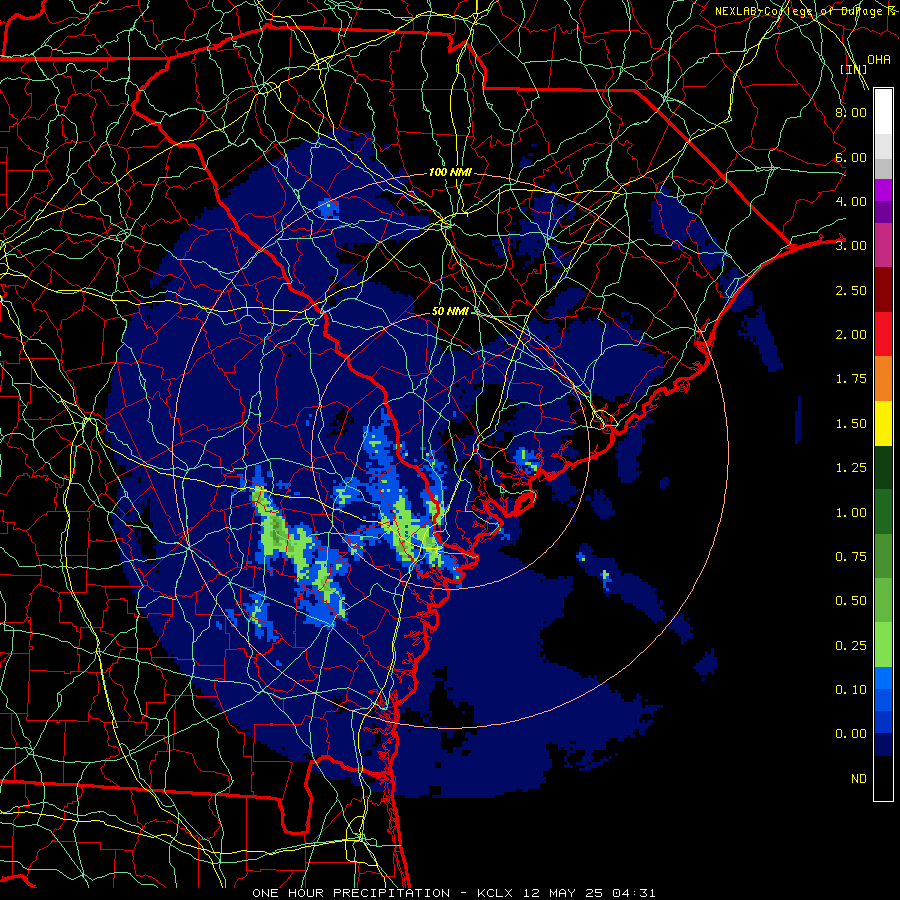The height and width of the screenshot is (900, 900).
Task: Click the orange legend color swatch
Action: coord(883,379)
